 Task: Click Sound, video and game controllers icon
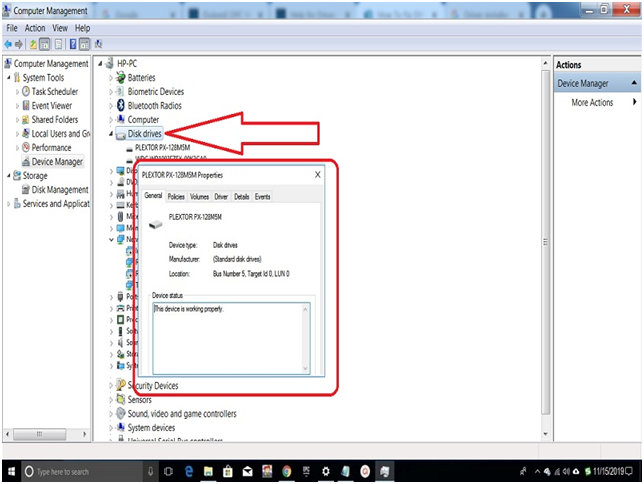pos(121,413)
